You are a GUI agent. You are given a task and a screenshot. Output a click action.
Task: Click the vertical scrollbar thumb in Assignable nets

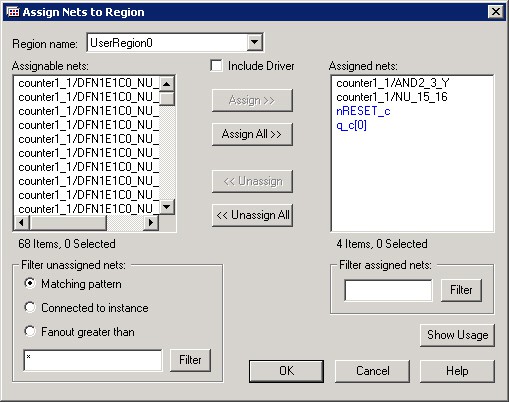(x=167, y=98)
